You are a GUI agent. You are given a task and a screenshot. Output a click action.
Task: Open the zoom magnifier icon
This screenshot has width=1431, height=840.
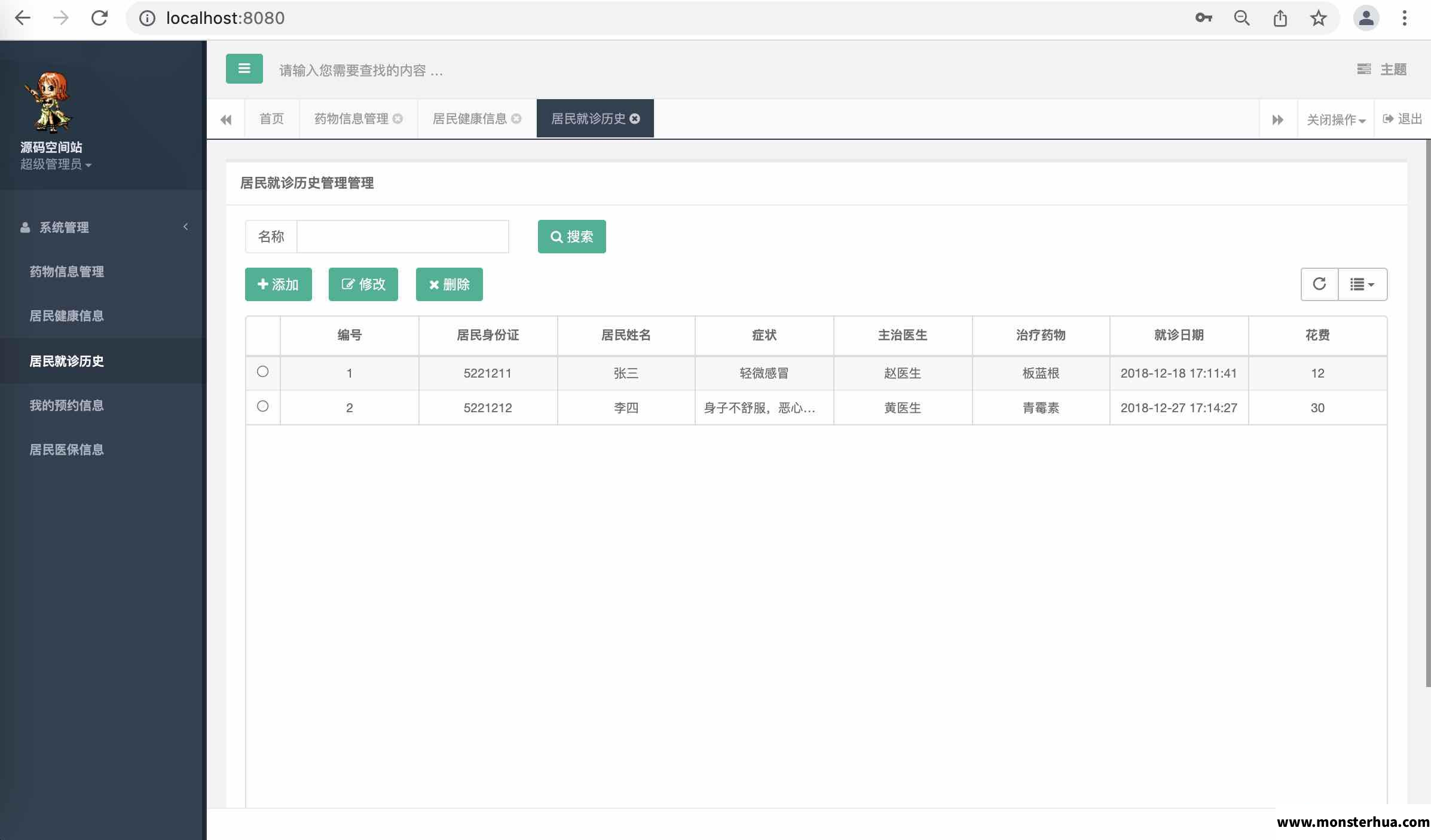click(1242, 18)
